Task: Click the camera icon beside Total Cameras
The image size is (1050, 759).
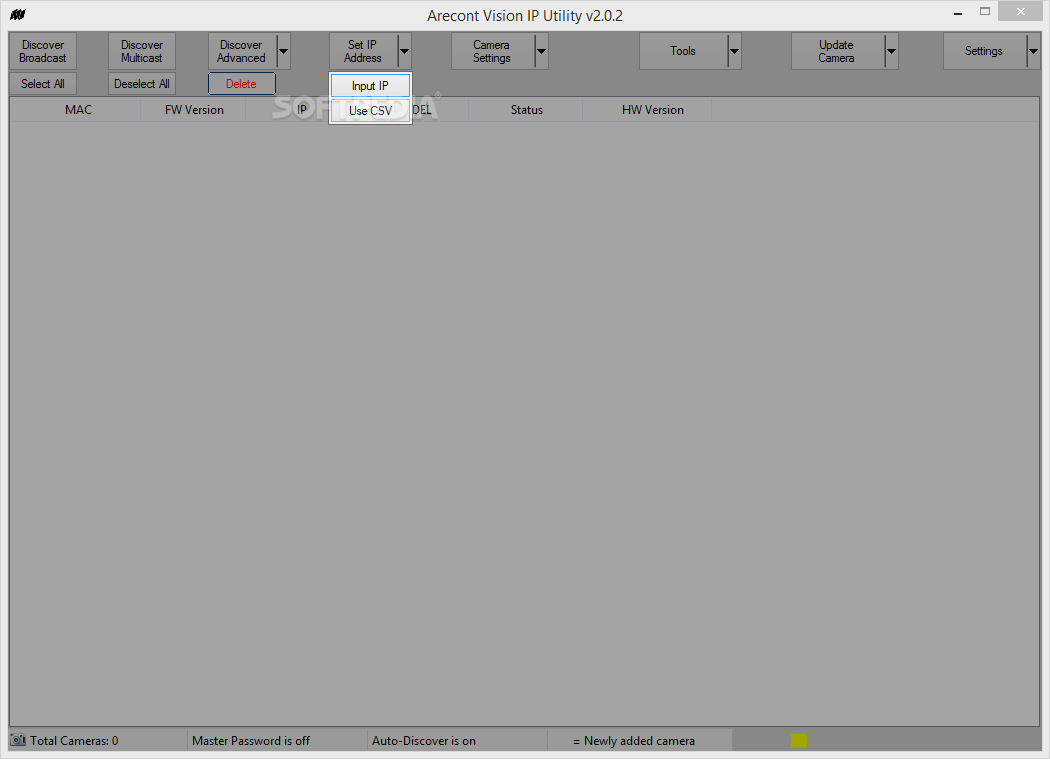Action: coord(18,740)
